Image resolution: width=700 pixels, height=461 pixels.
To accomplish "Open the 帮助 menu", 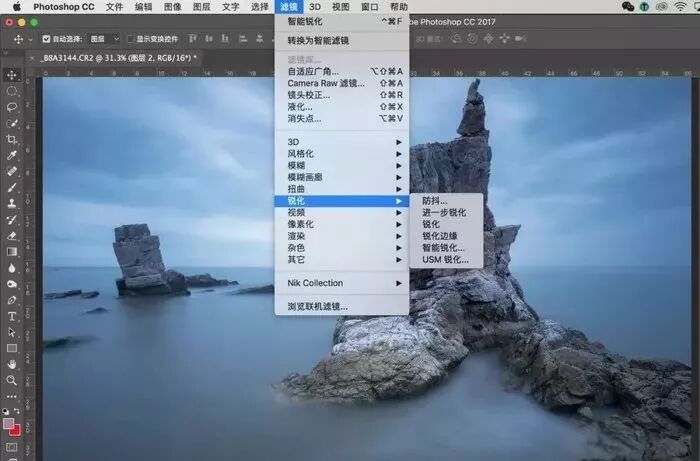I will 399,7.
